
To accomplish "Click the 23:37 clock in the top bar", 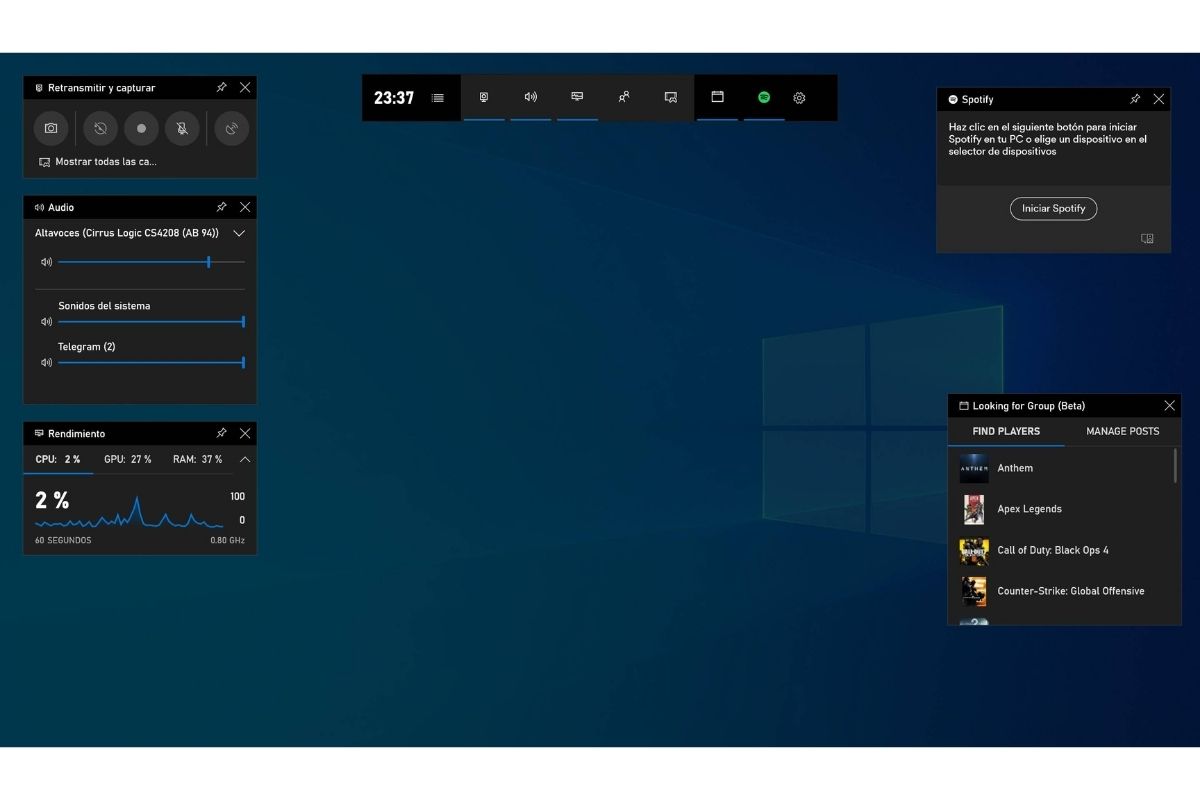I will pyautogui.click(x=394, y=98).
